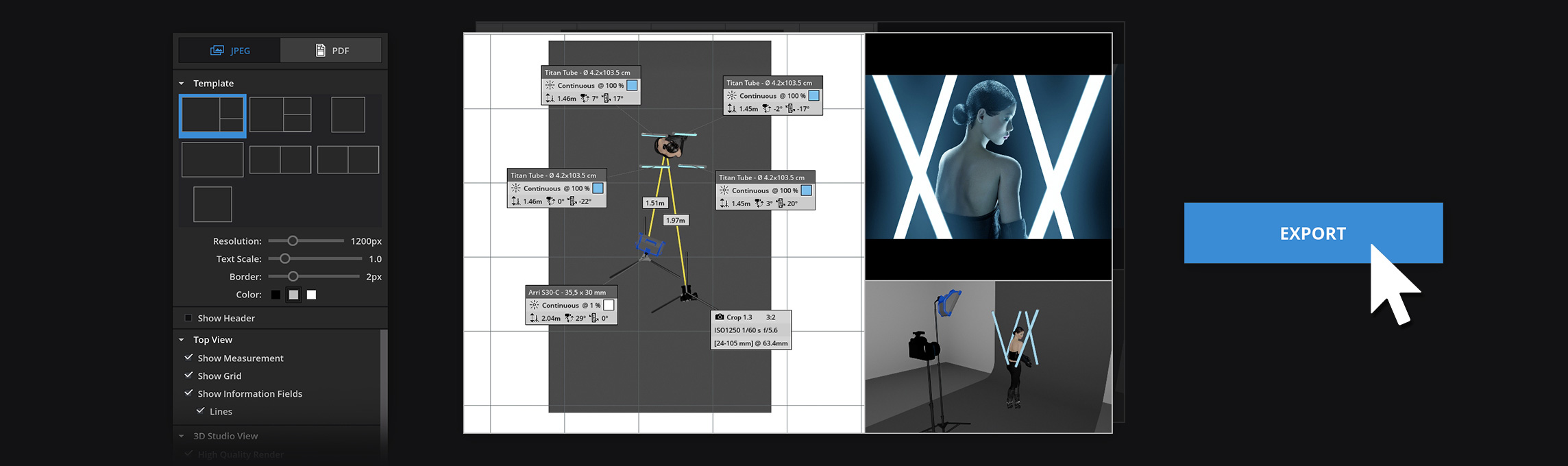Expand the 3D Studio View section
Viewport: 1568px width, 466px height.
[182, 436]
